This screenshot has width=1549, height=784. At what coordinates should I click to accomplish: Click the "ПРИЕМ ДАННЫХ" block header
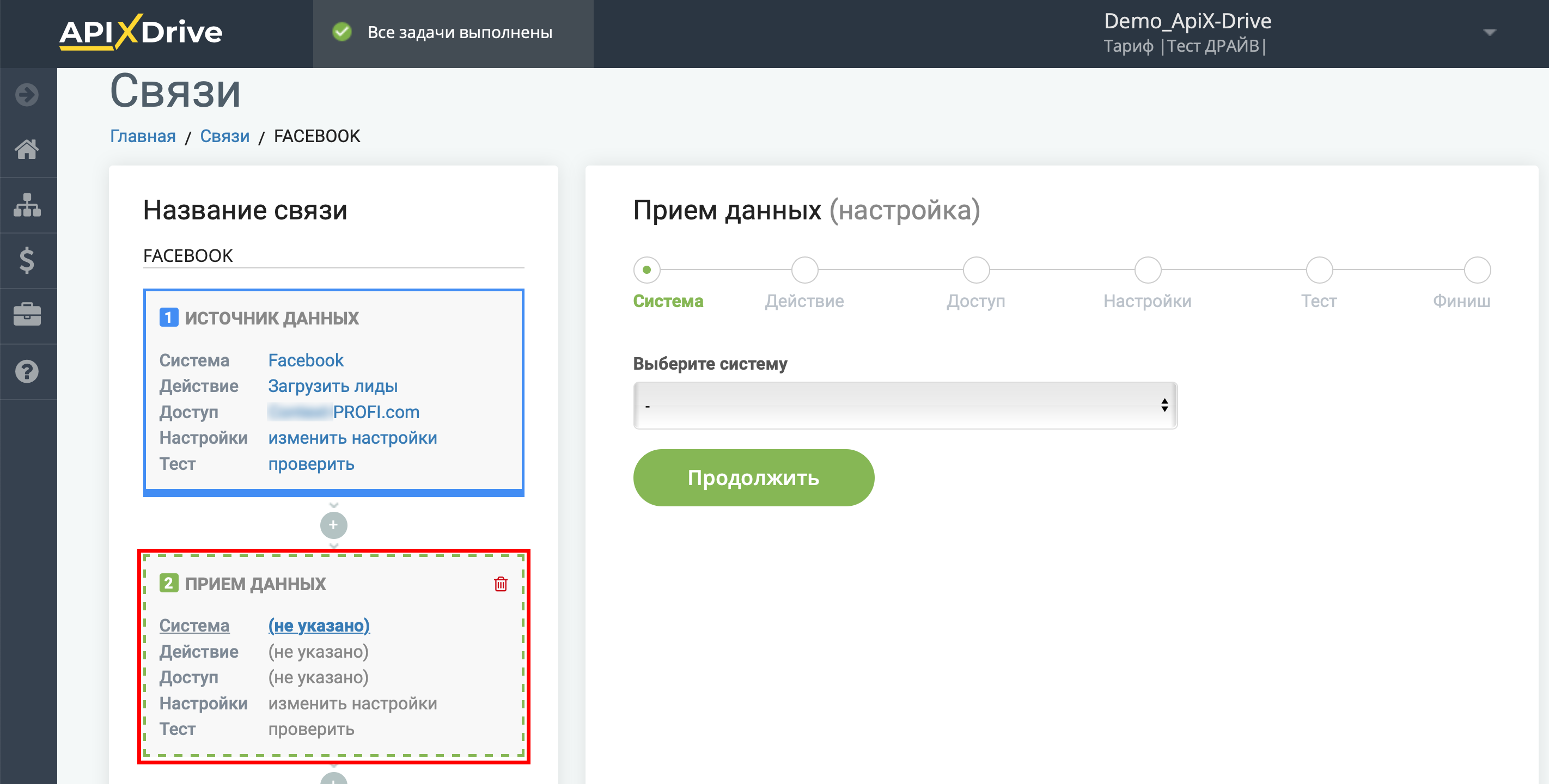tap(255, 584)
